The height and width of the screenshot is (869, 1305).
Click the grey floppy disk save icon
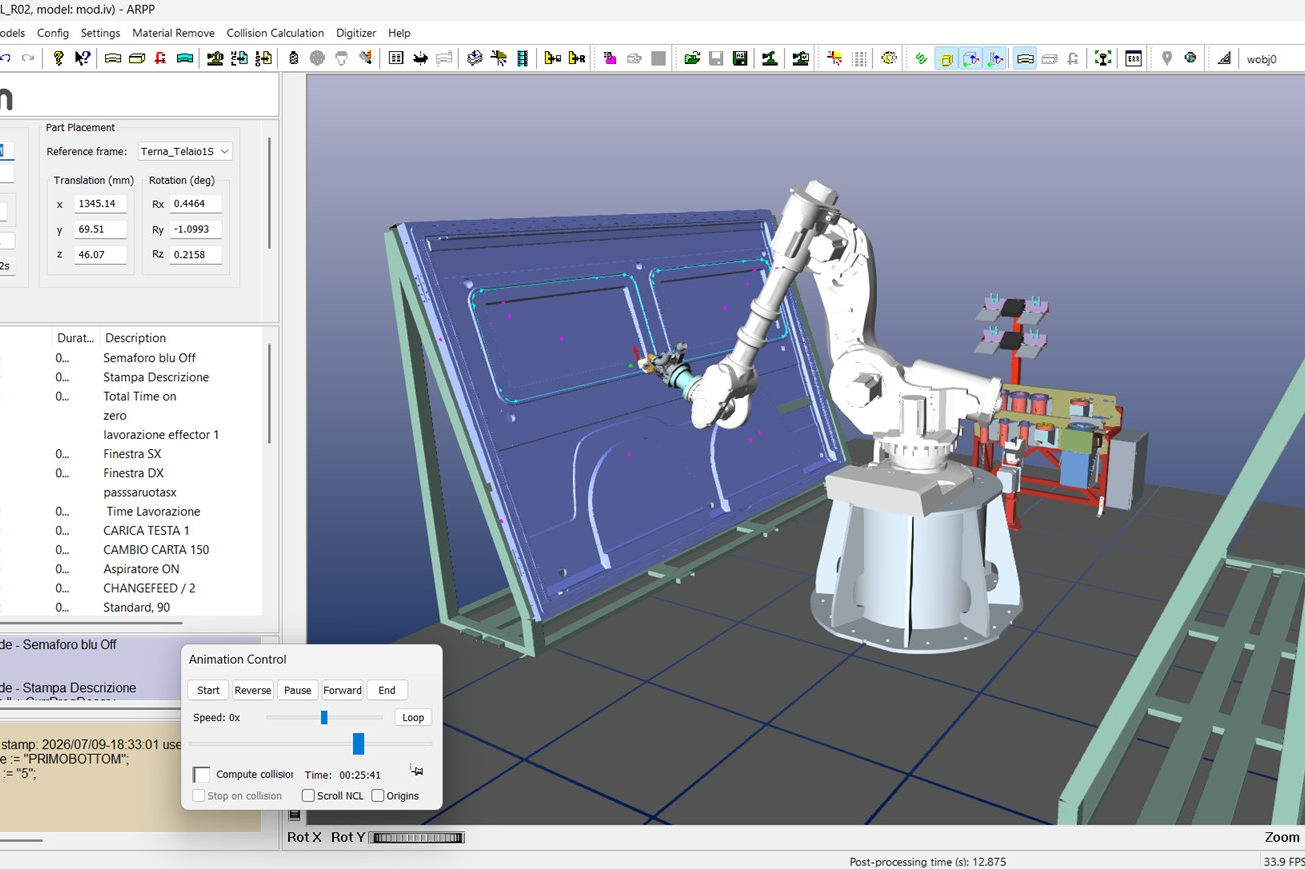716,59
